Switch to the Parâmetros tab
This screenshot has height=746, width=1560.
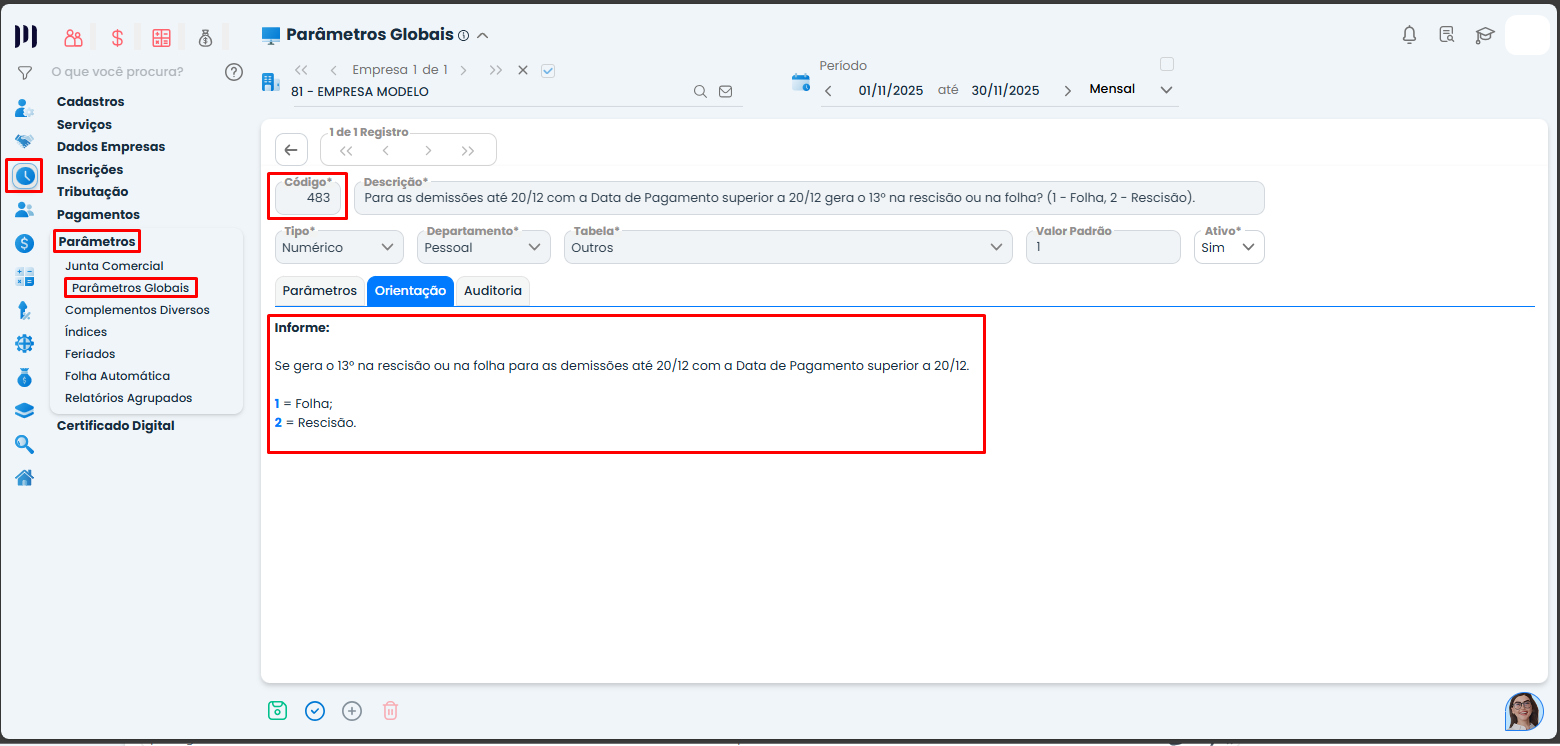[320, 290]
